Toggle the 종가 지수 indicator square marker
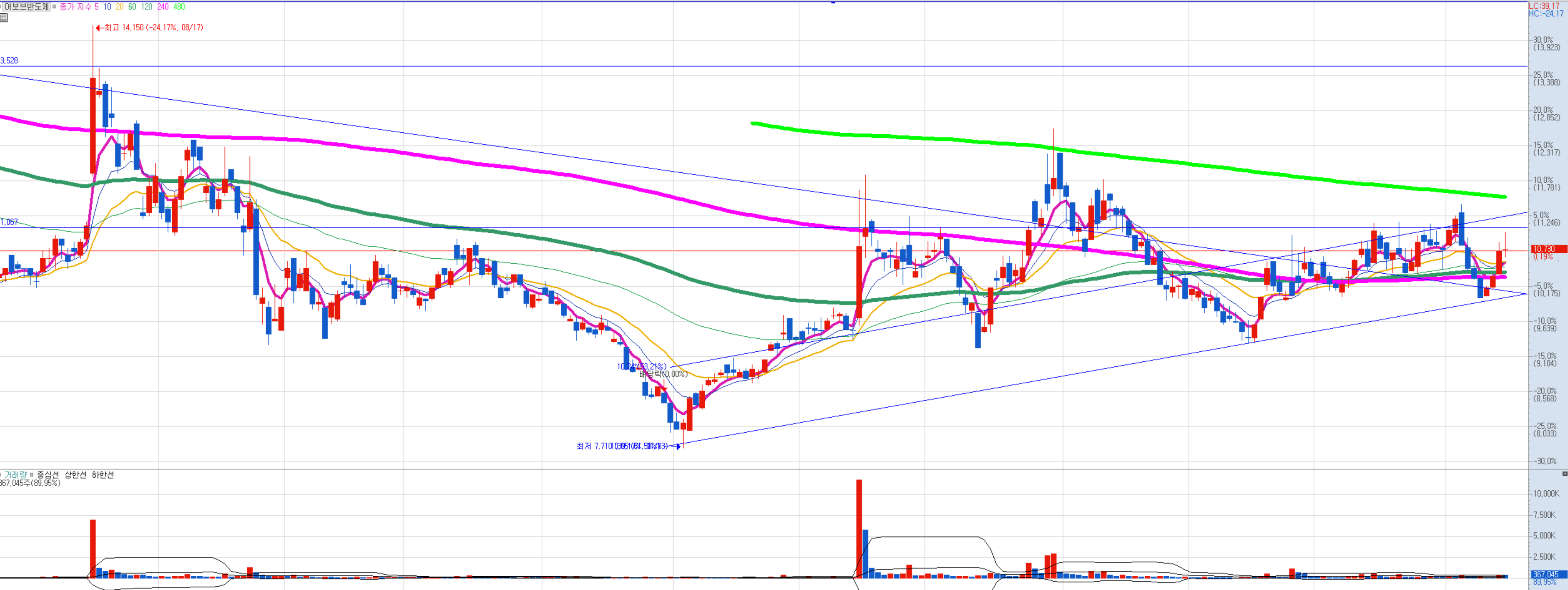 54,7
